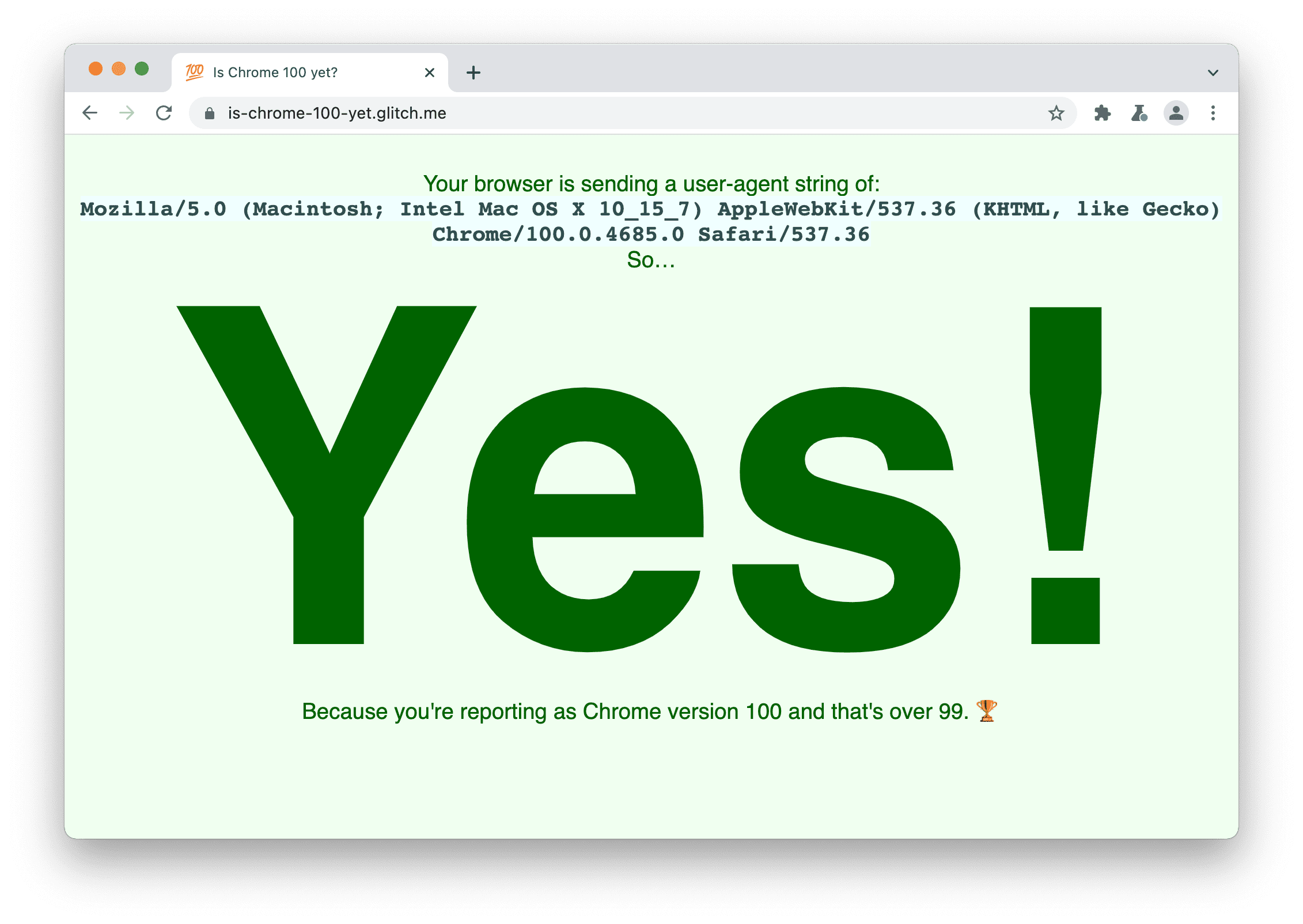This screenshot has width=1303, height=924.
Task: Click the profile avatar icon
Action: click(x=1176, y=111)
